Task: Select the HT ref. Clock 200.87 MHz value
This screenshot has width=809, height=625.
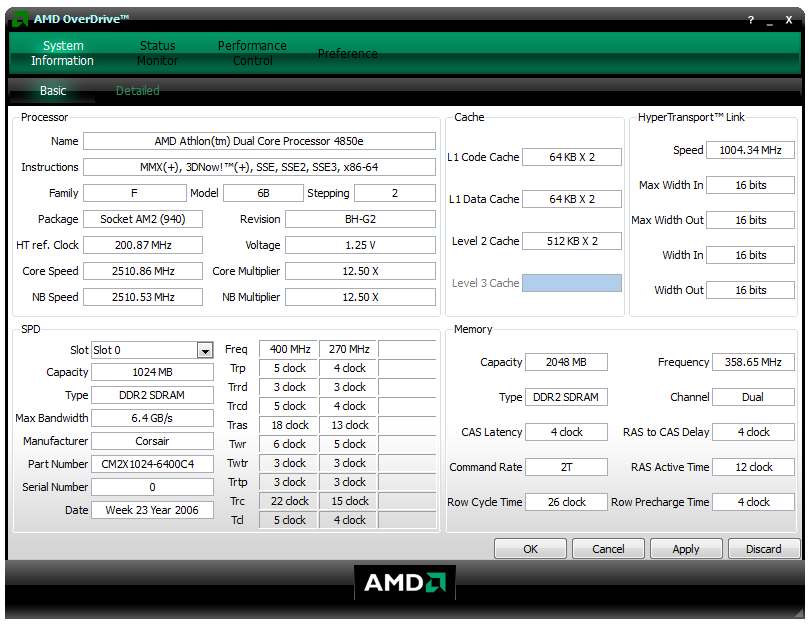Action: pos(143,245)
